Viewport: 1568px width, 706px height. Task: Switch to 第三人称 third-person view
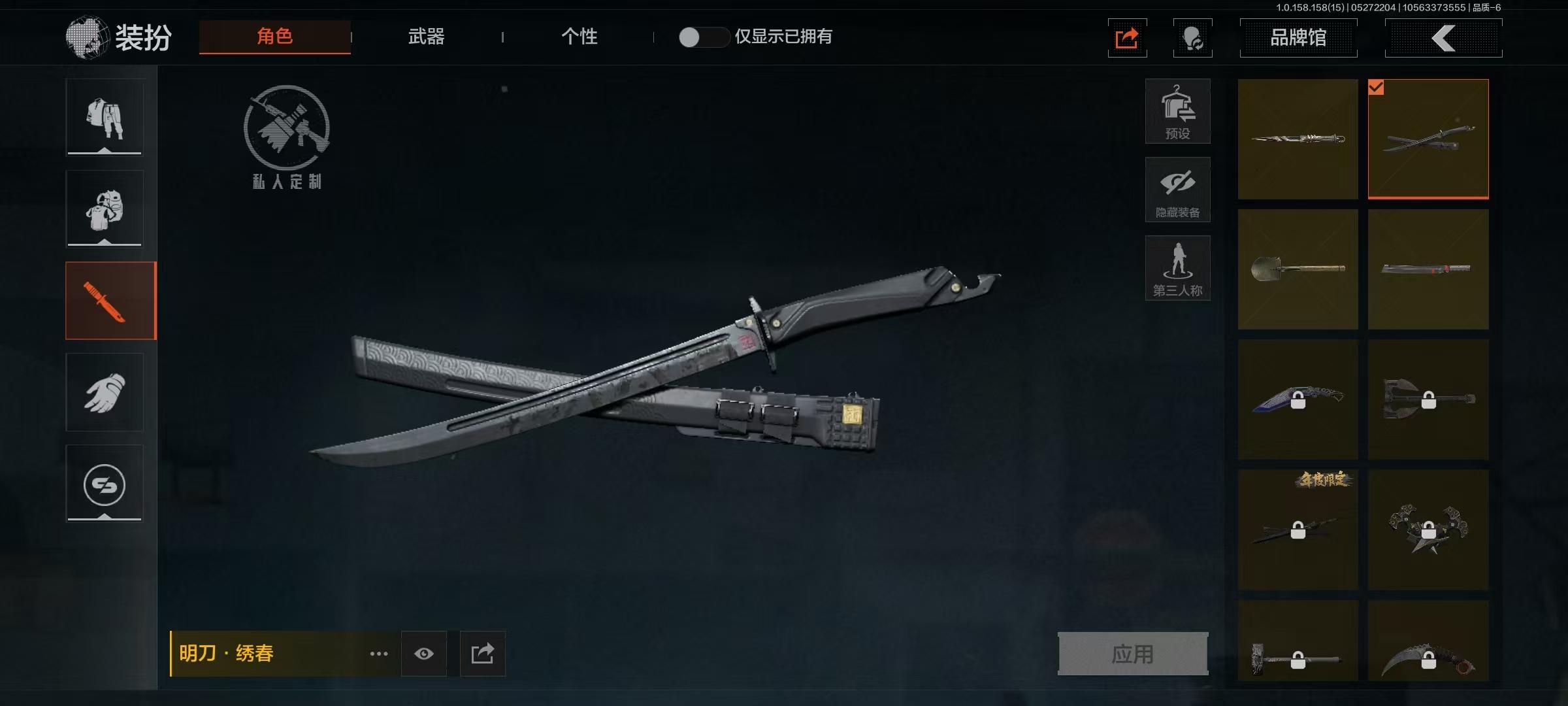click(1177, 268)
